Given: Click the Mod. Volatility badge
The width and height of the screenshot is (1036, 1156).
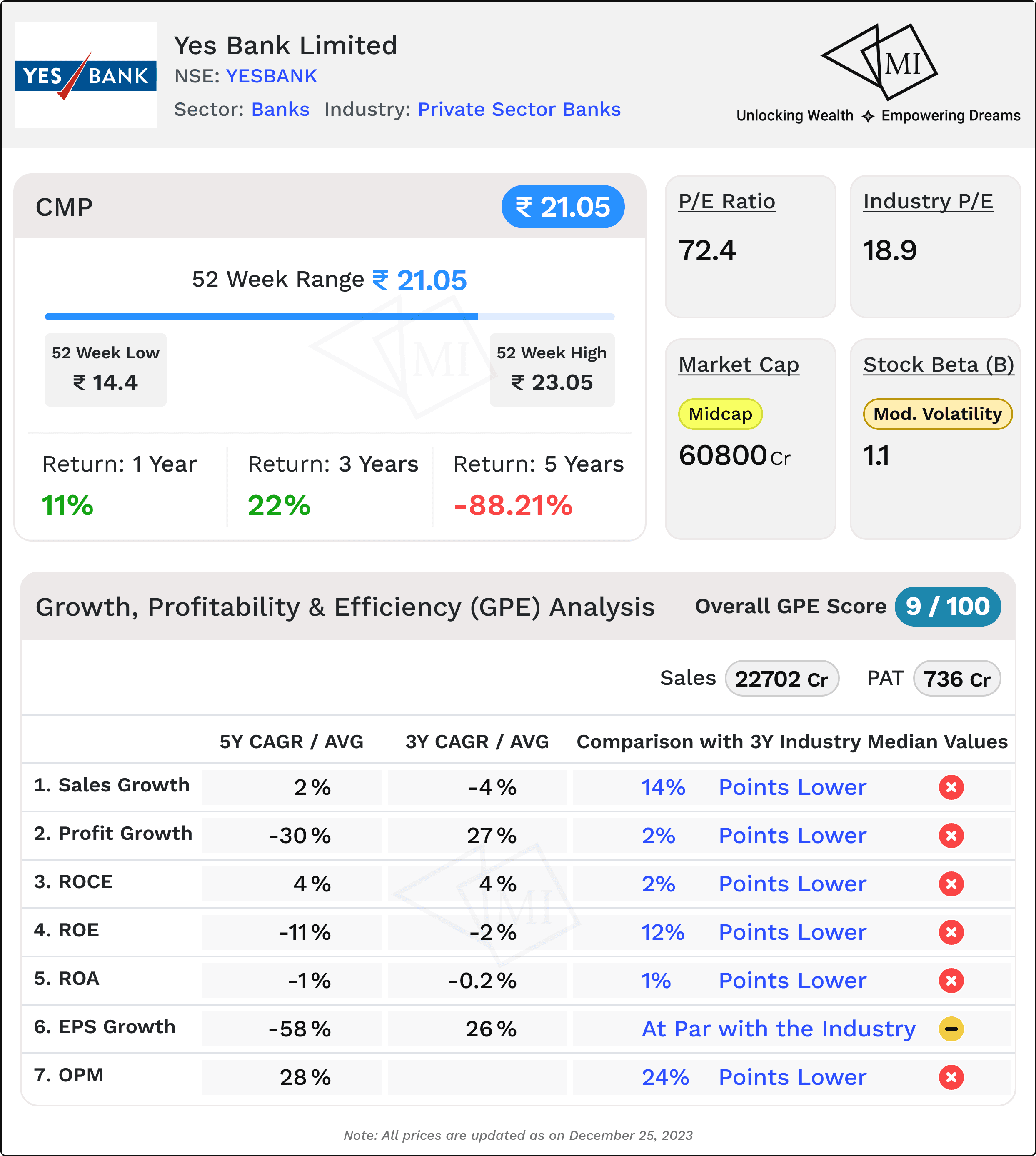Looking at the screenshot, I should tap(938, 414).
